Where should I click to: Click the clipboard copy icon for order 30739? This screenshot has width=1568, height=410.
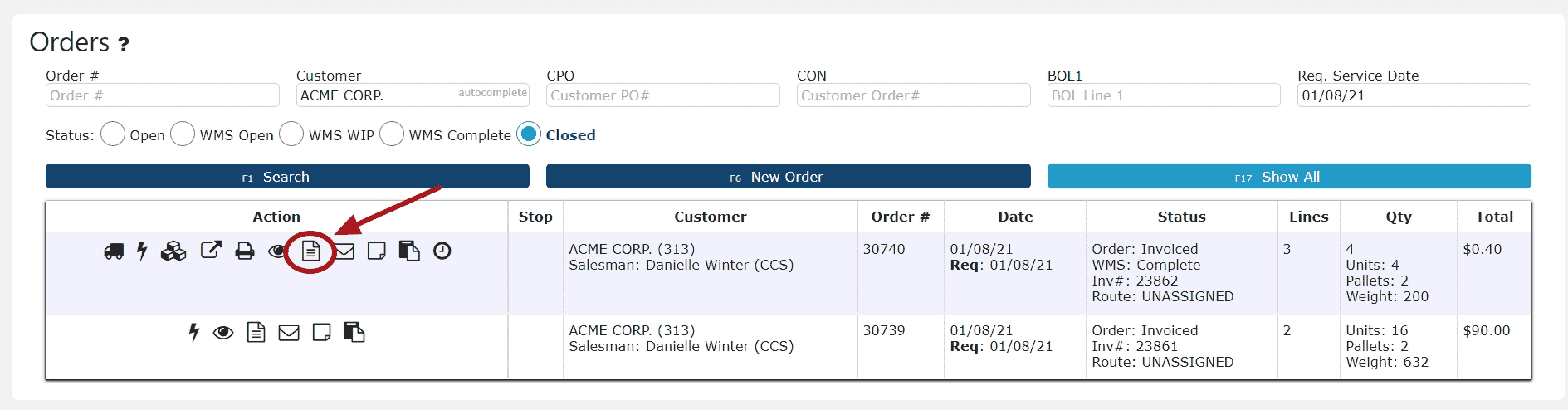[354, 332]
